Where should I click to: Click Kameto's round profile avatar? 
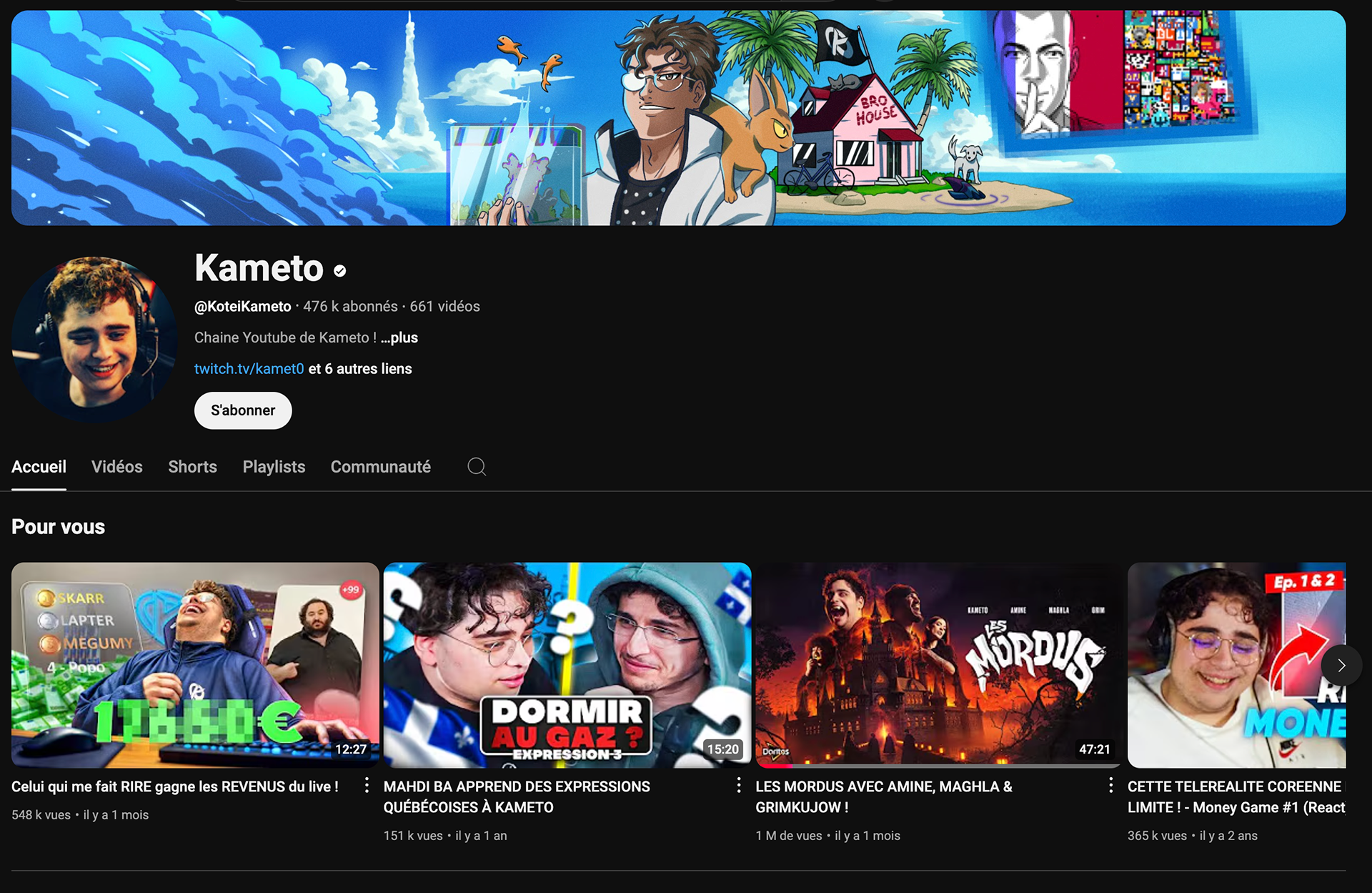94,339
